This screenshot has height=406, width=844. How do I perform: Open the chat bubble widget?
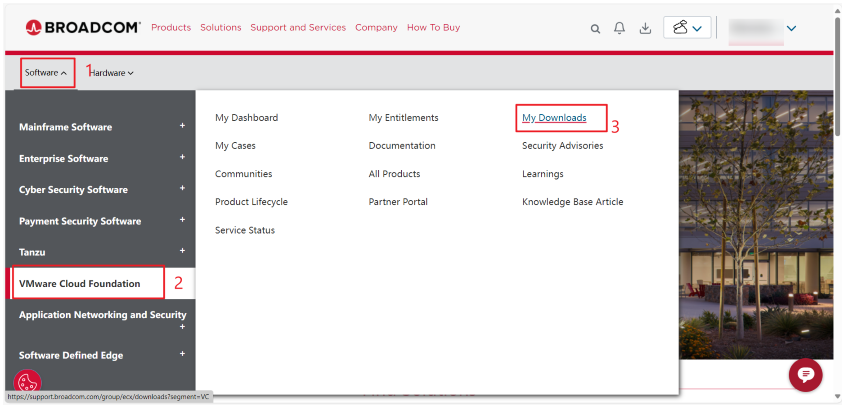point(805,373)
